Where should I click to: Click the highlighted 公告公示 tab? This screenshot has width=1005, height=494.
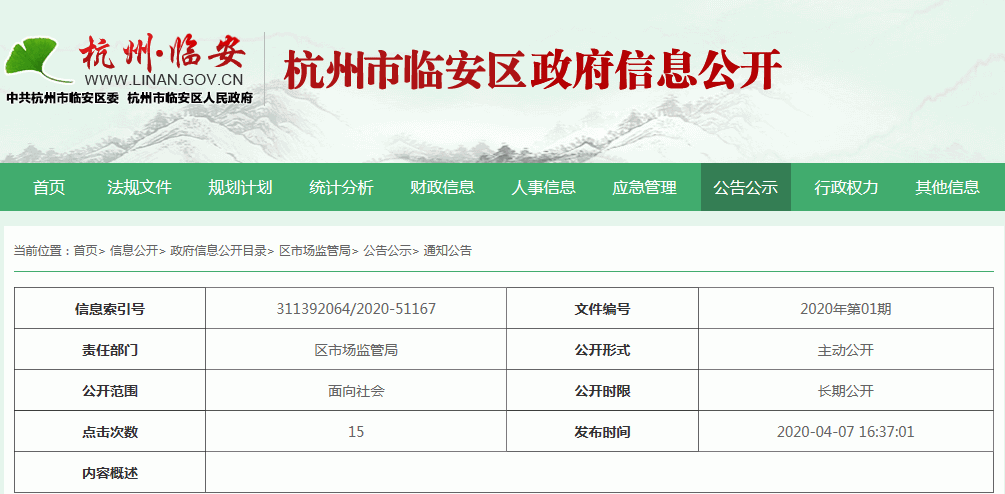(x=745, y=187)
